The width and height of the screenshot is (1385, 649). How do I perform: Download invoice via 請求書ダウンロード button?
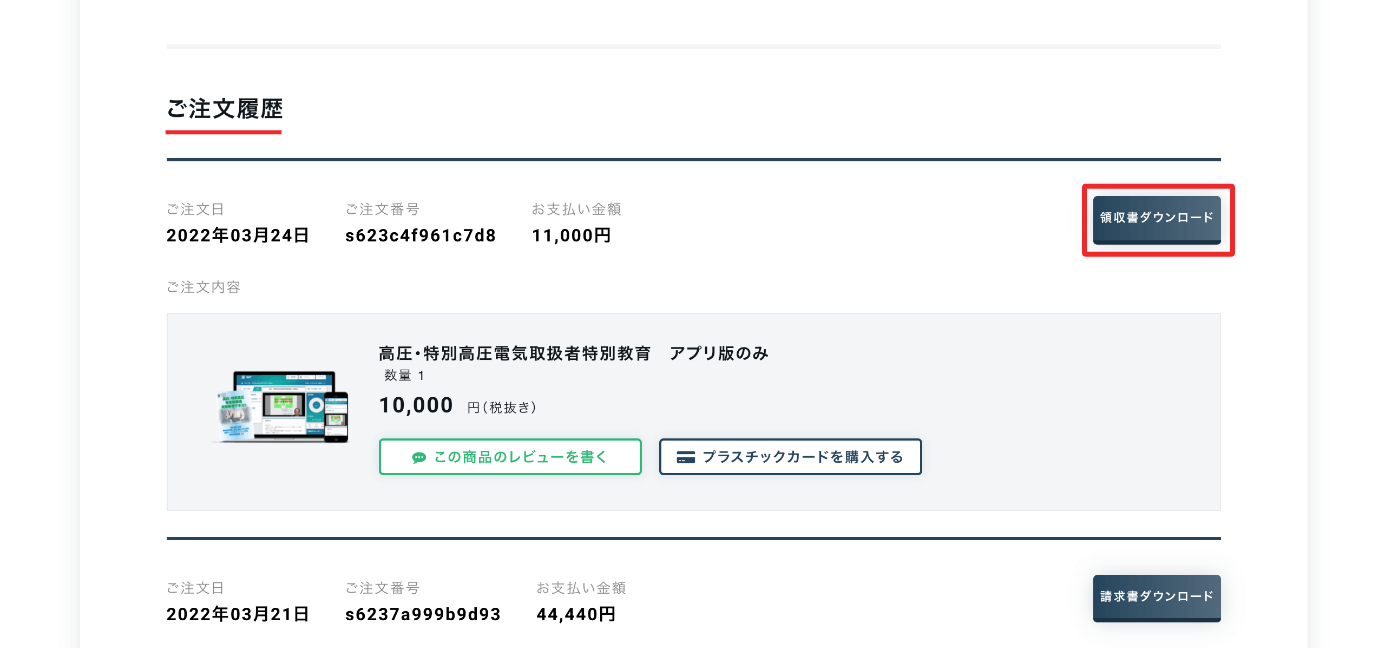click(x=1156, y=598)
